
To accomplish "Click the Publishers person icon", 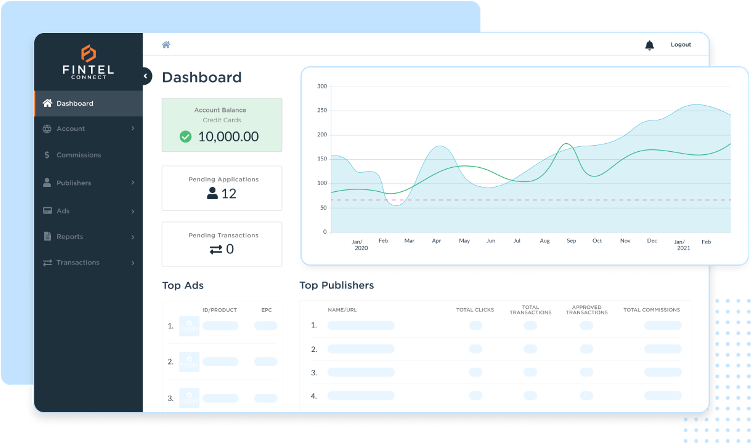I will click(47, 183).
